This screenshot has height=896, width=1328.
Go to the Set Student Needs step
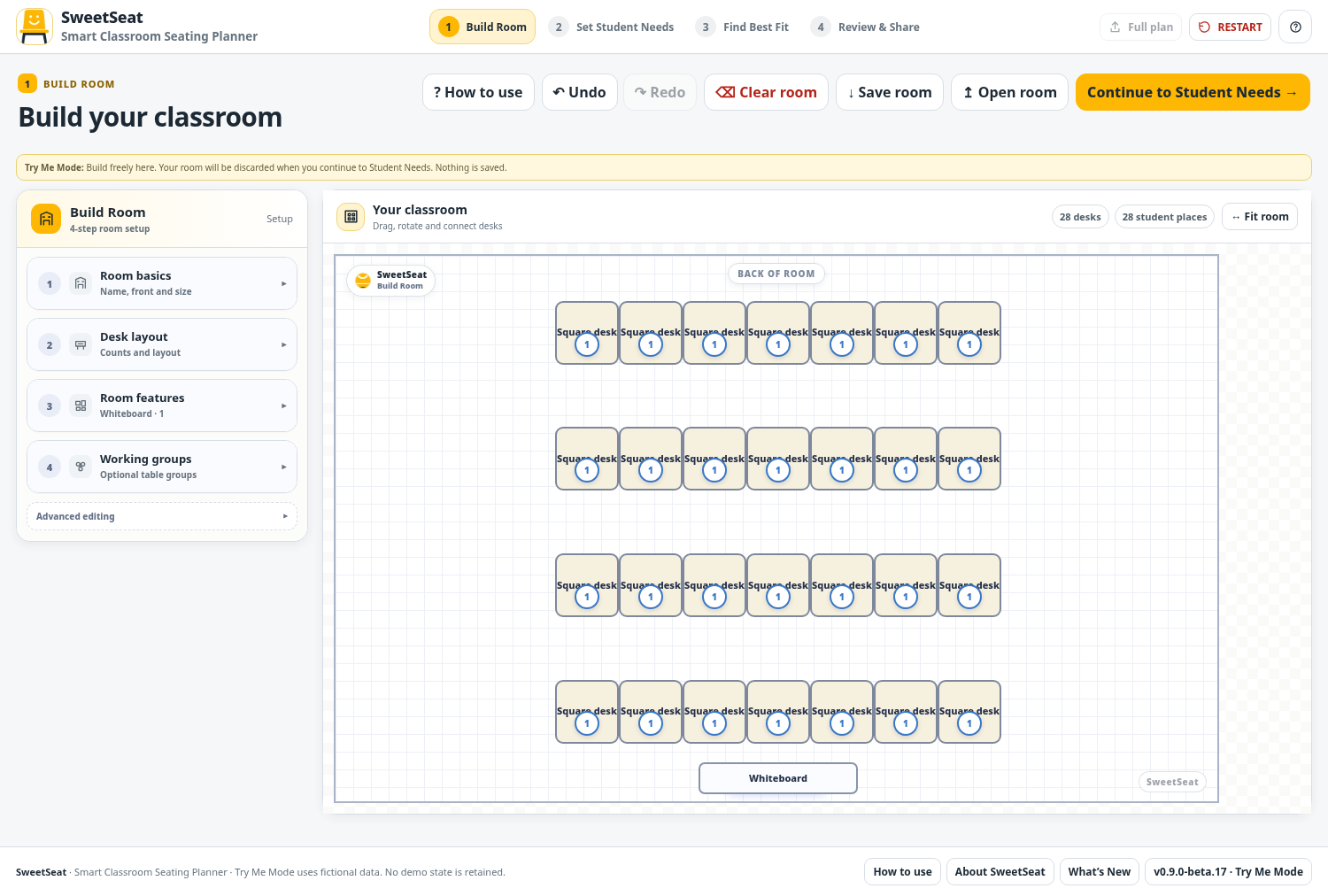612,27
